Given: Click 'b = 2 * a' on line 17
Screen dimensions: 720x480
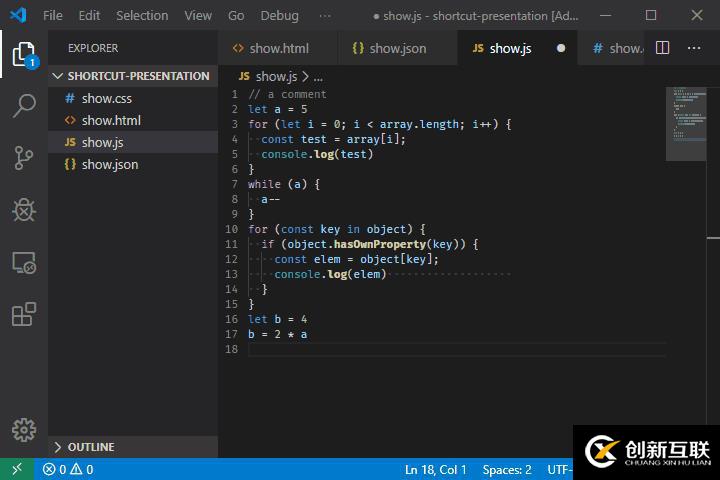Looking at the screenshot, I should coord(277,334).
